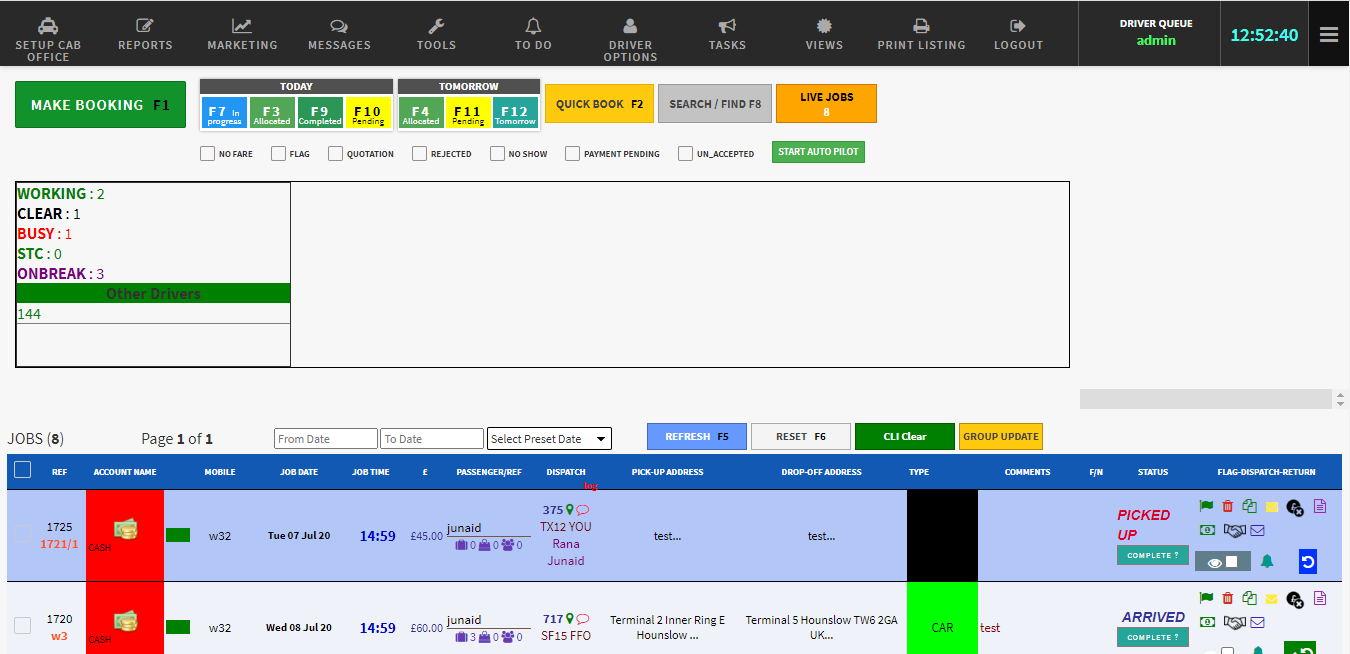Viewport: 1350px width, 654px height.
Task: Check the PAYMENT PENDING filter
Action: pos(572,153)
